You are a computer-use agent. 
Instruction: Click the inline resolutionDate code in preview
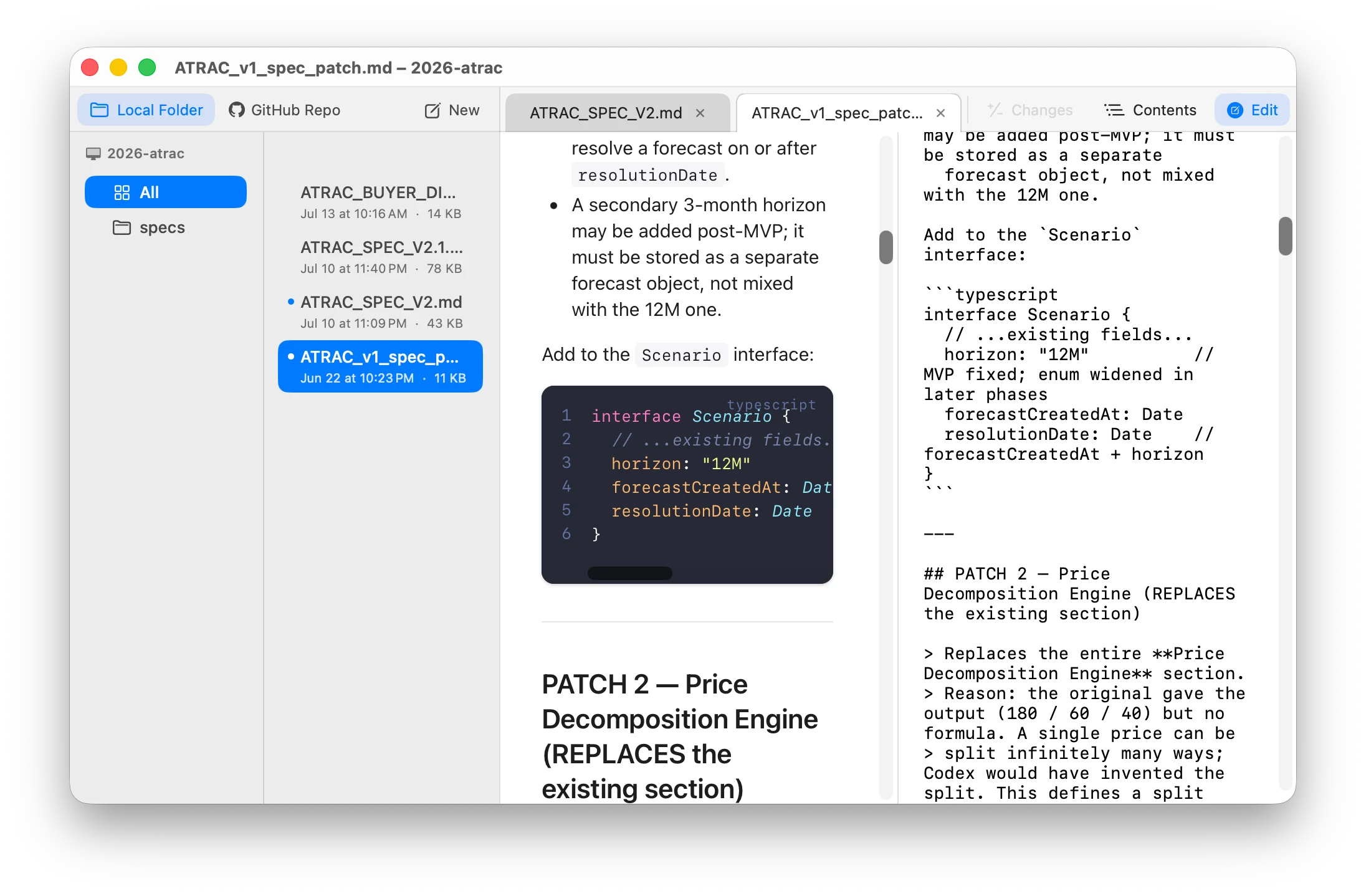(x=647, y=175)
